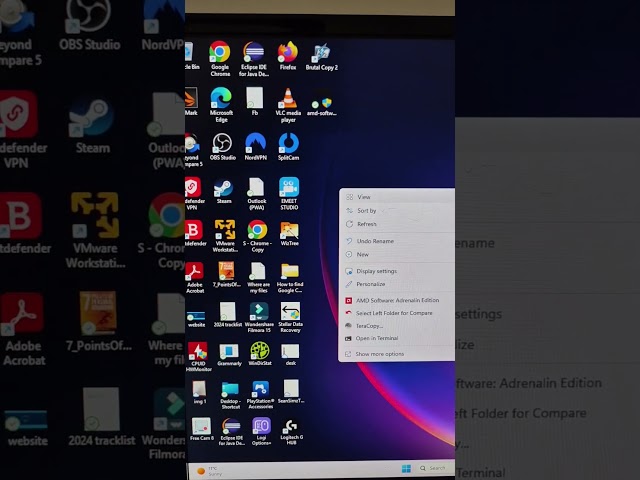640x480 pixels.
Task: Select the Adobe Acrobat desktop icon
Action: pos(195,278)
